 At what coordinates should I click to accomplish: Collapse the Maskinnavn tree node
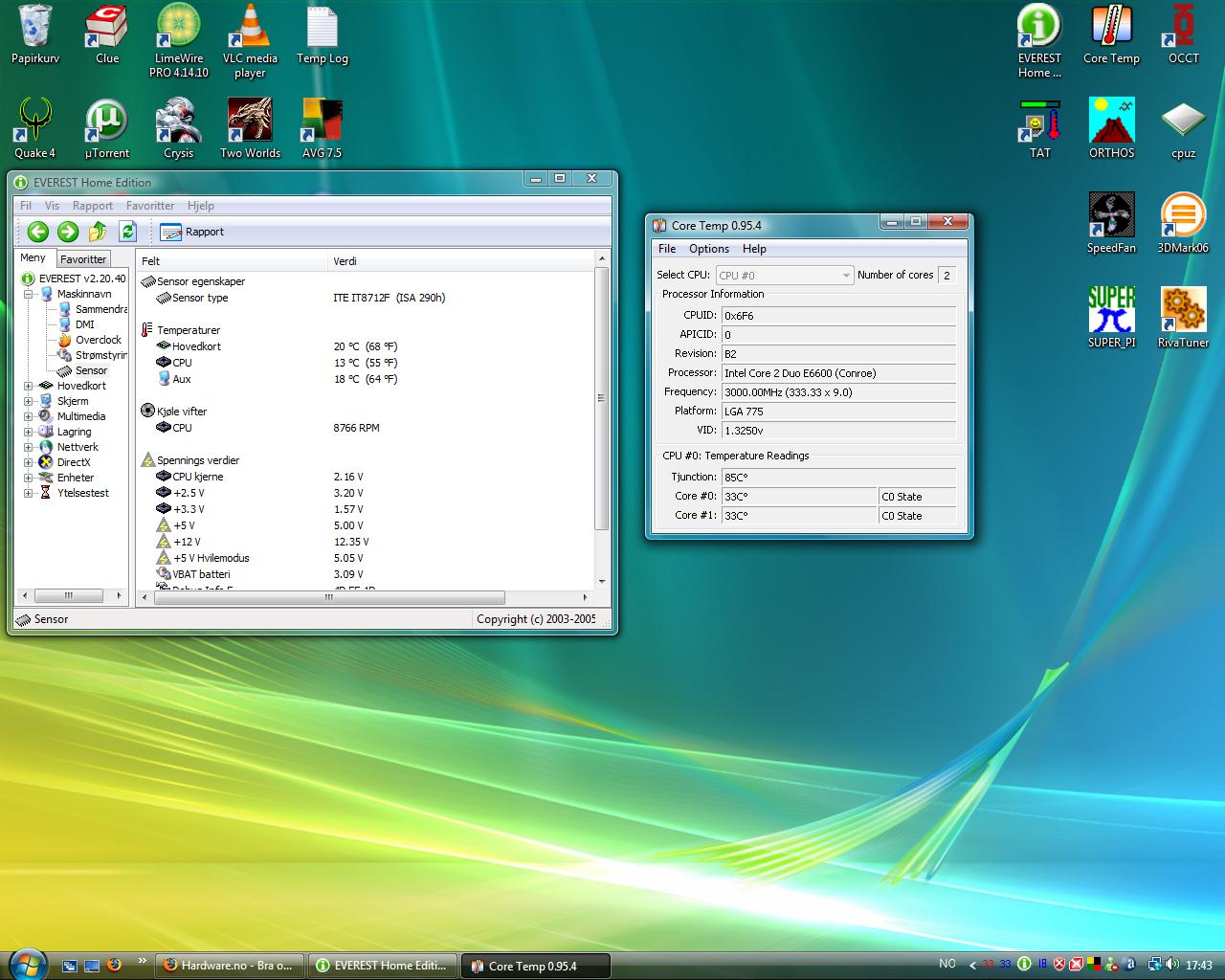[28, 294]
